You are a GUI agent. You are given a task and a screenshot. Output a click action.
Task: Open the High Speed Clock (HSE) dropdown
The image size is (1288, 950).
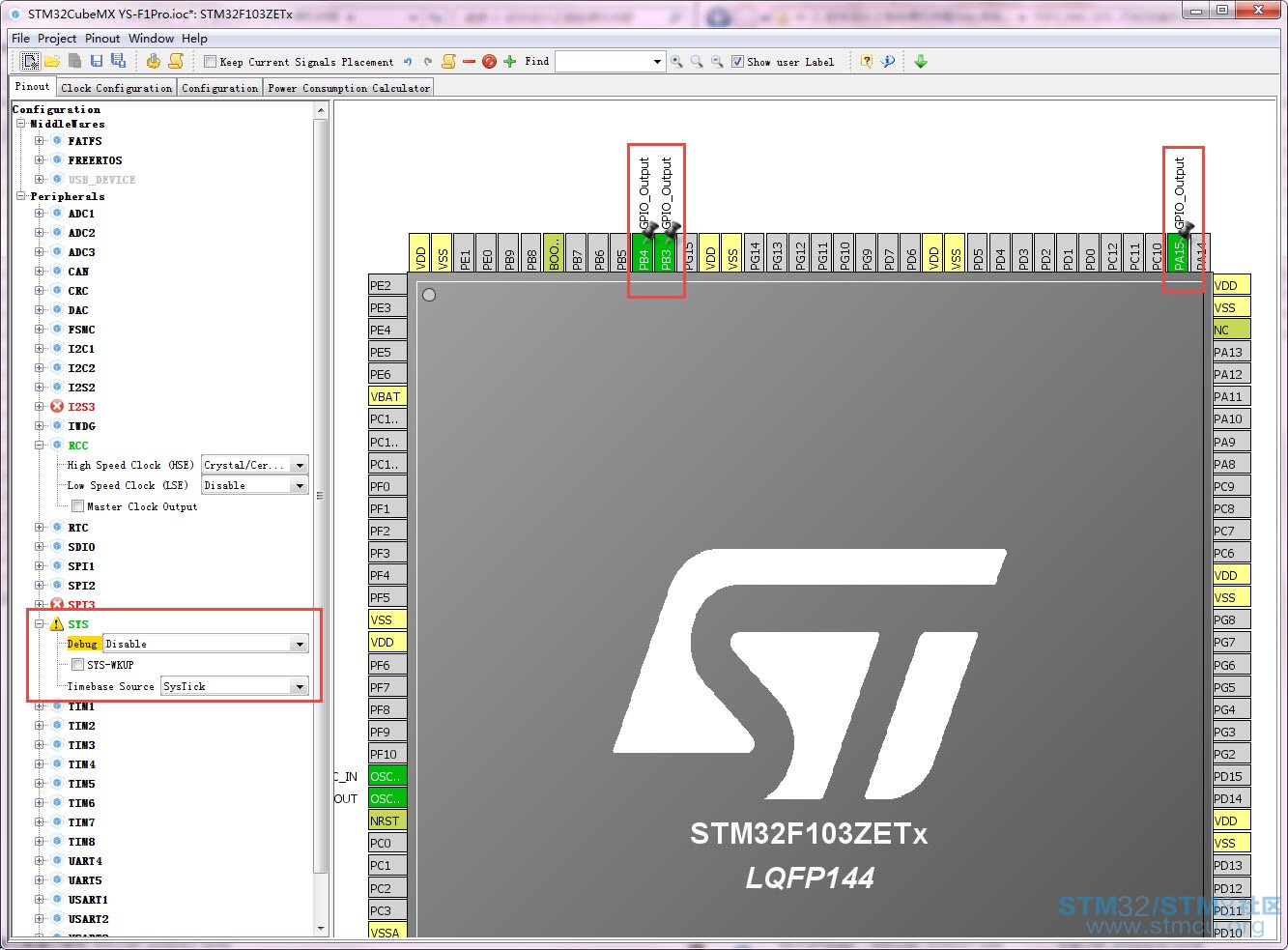(x=300, y=466)
